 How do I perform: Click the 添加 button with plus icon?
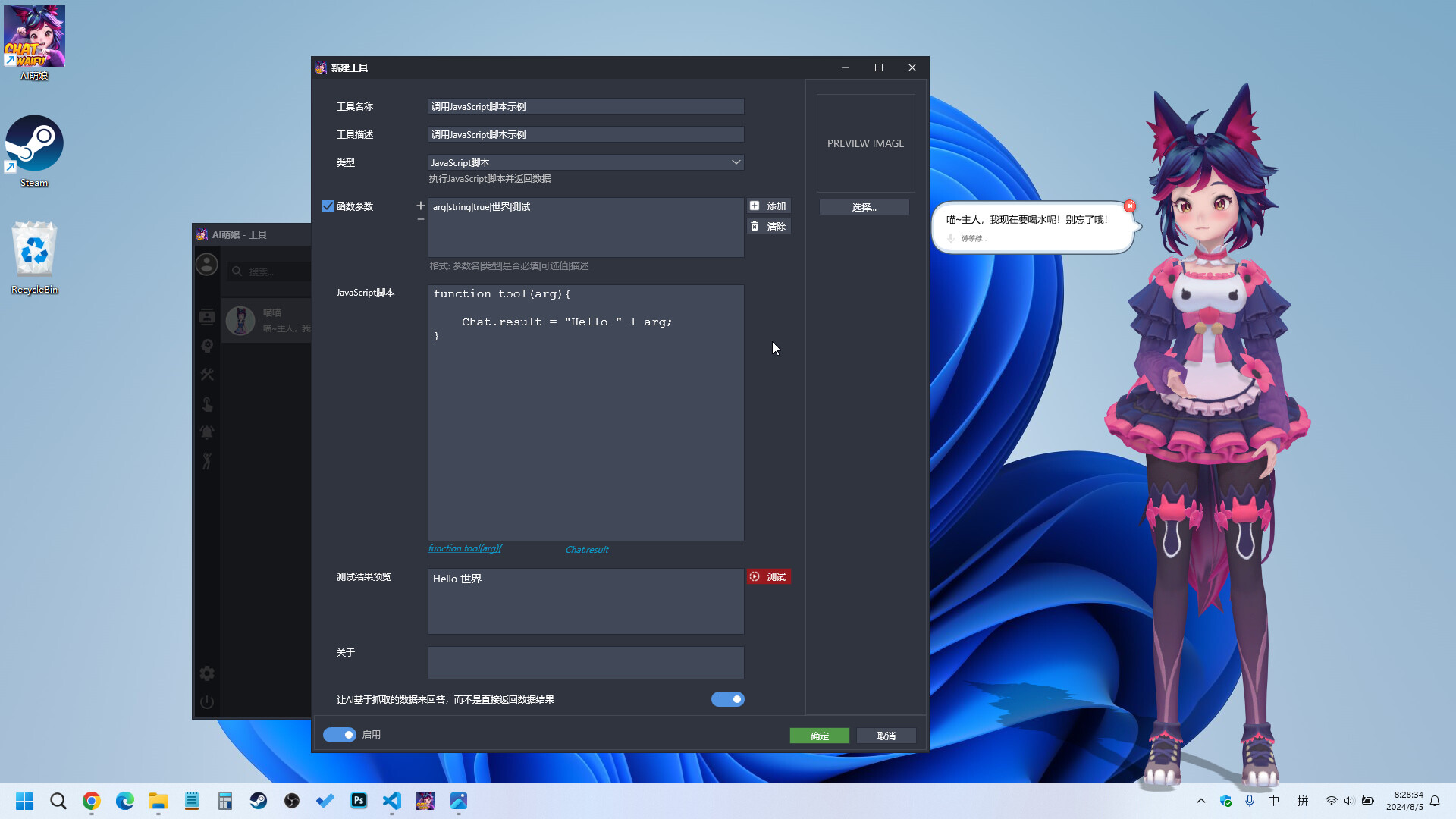pos(768,206)
